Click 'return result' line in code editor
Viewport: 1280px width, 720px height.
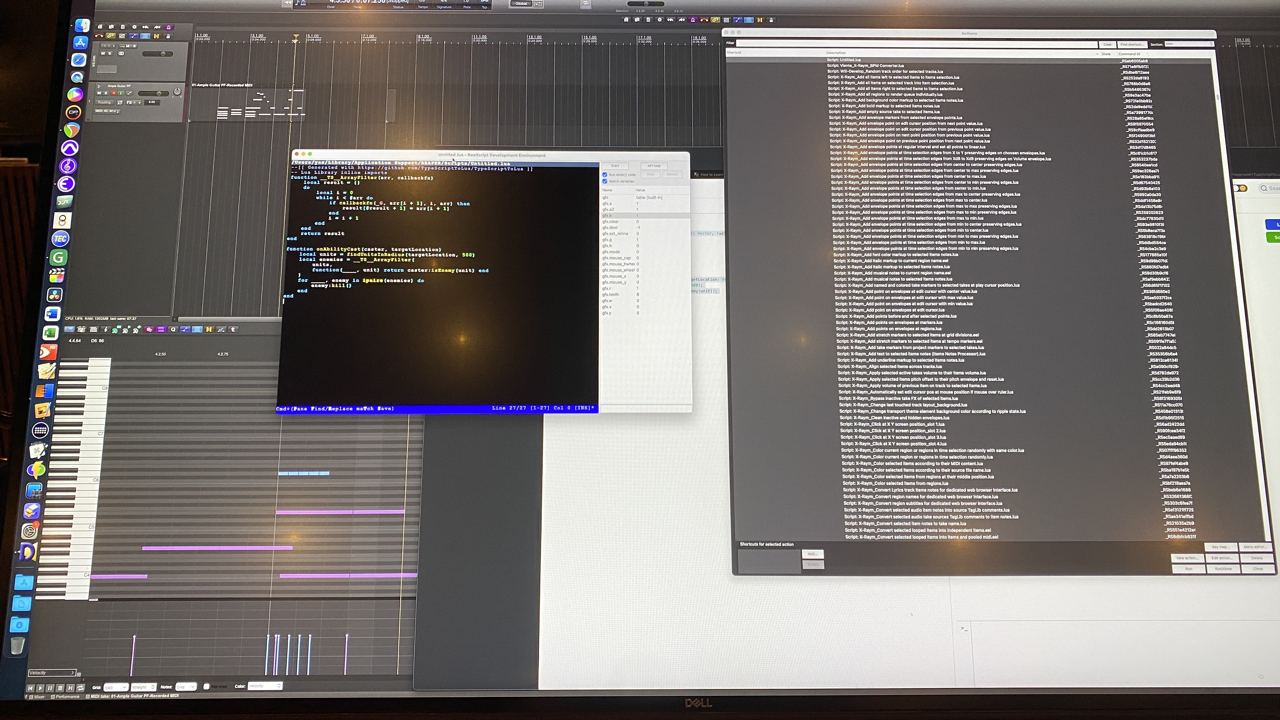click(x=321, y=233)
